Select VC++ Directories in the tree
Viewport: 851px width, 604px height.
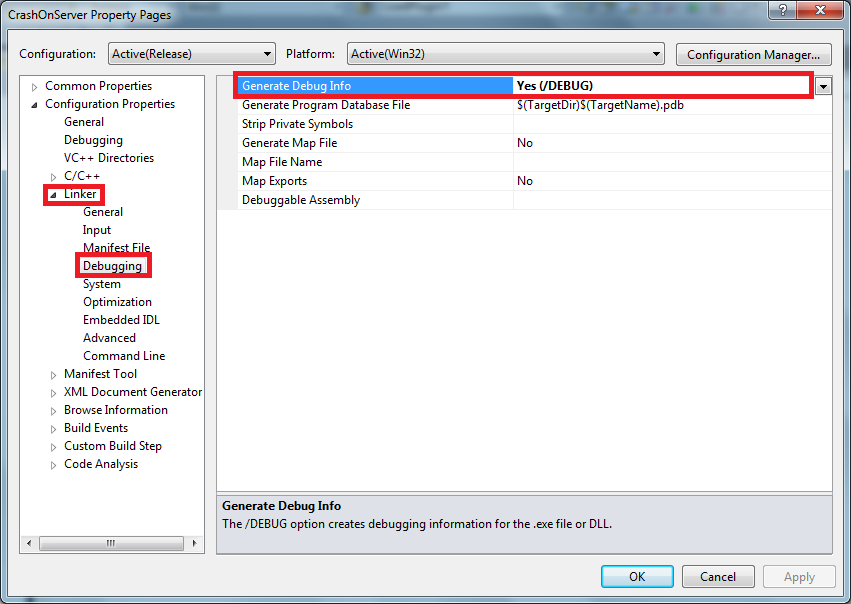click(x=109, y=158)
